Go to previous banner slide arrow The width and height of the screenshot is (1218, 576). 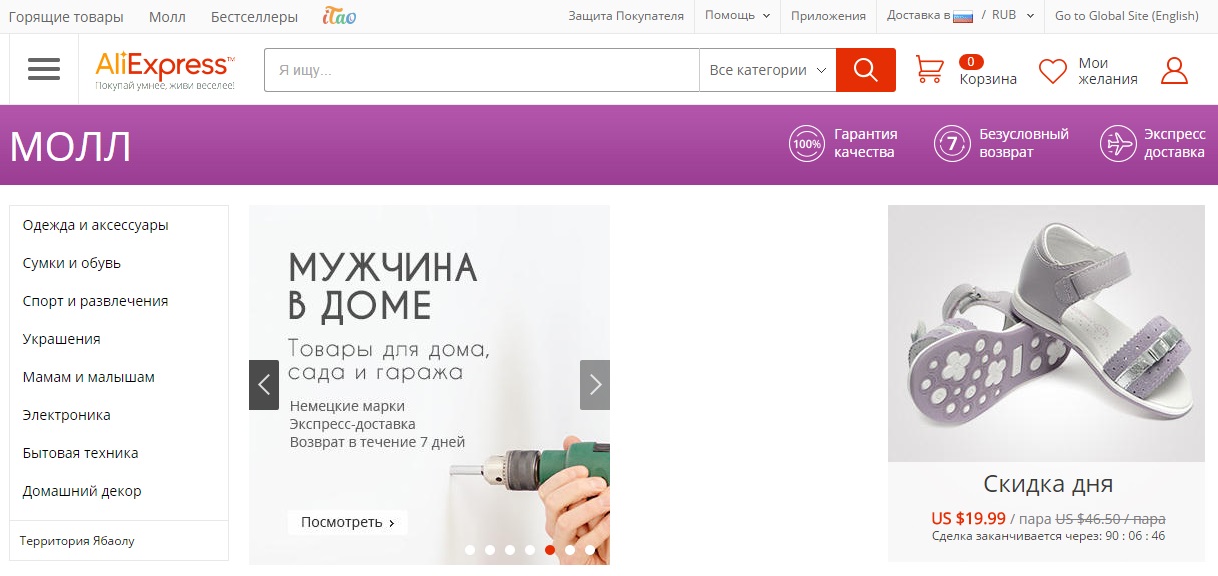[264, 385]
